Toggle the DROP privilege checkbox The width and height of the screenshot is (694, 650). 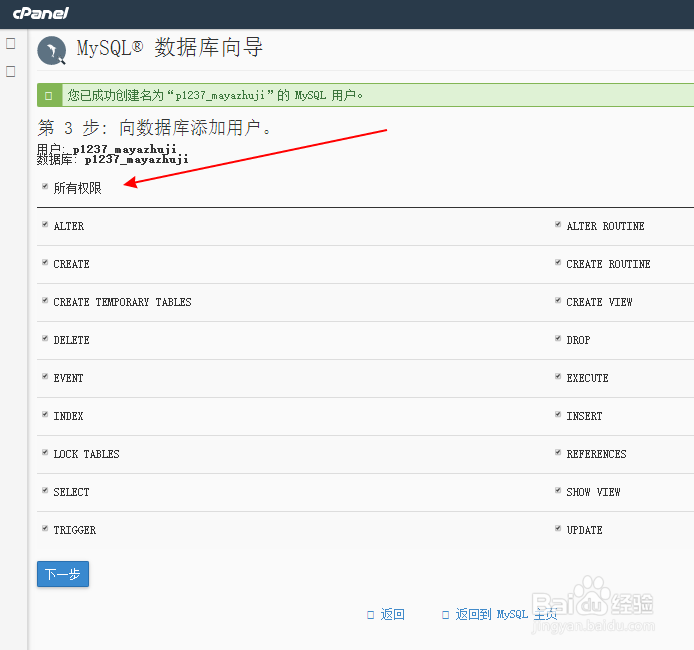558,338
